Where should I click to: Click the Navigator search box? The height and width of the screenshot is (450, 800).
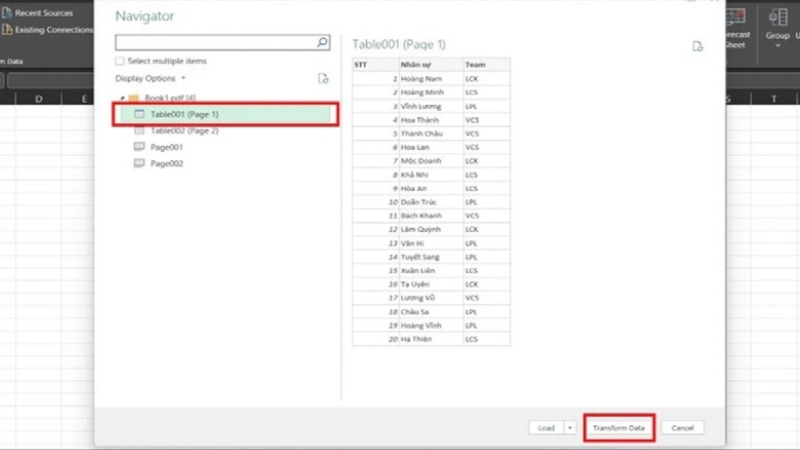222,42
